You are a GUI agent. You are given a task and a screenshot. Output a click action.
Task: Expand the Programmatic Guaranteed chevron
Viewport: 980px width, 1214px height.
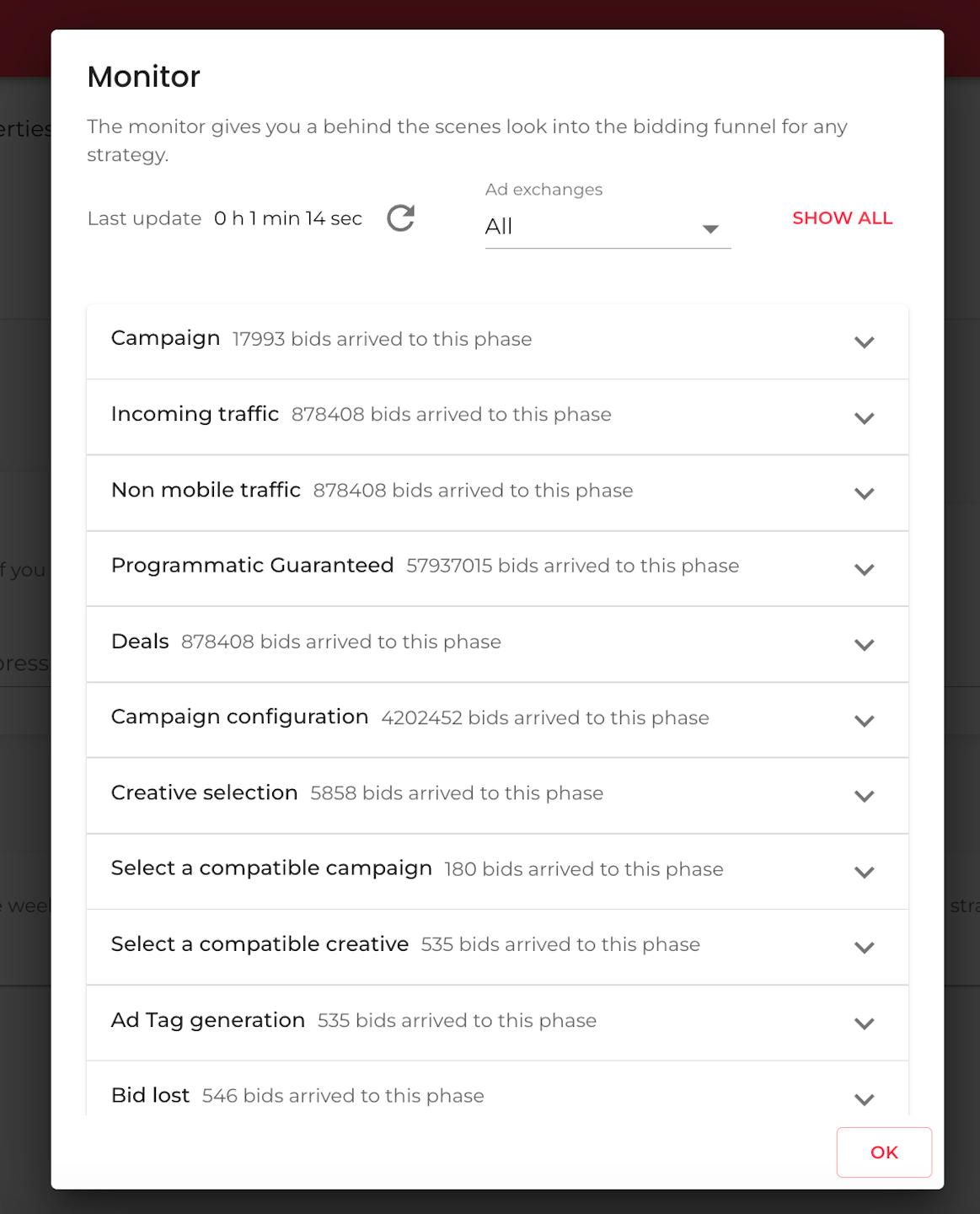coord(864,570)
